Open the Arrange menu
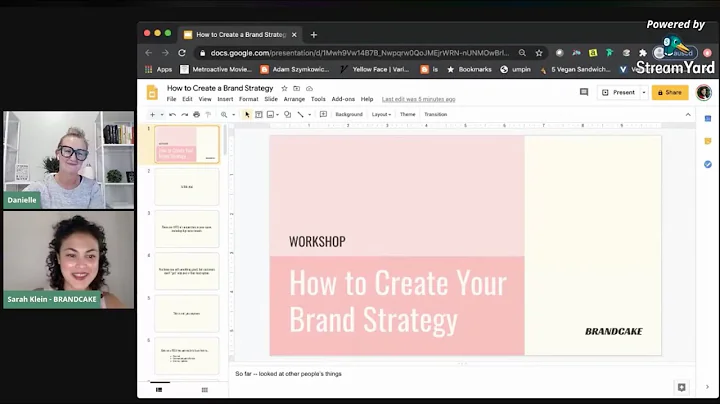Viewport: 720px width, 404px height. (x=294, y=99)
